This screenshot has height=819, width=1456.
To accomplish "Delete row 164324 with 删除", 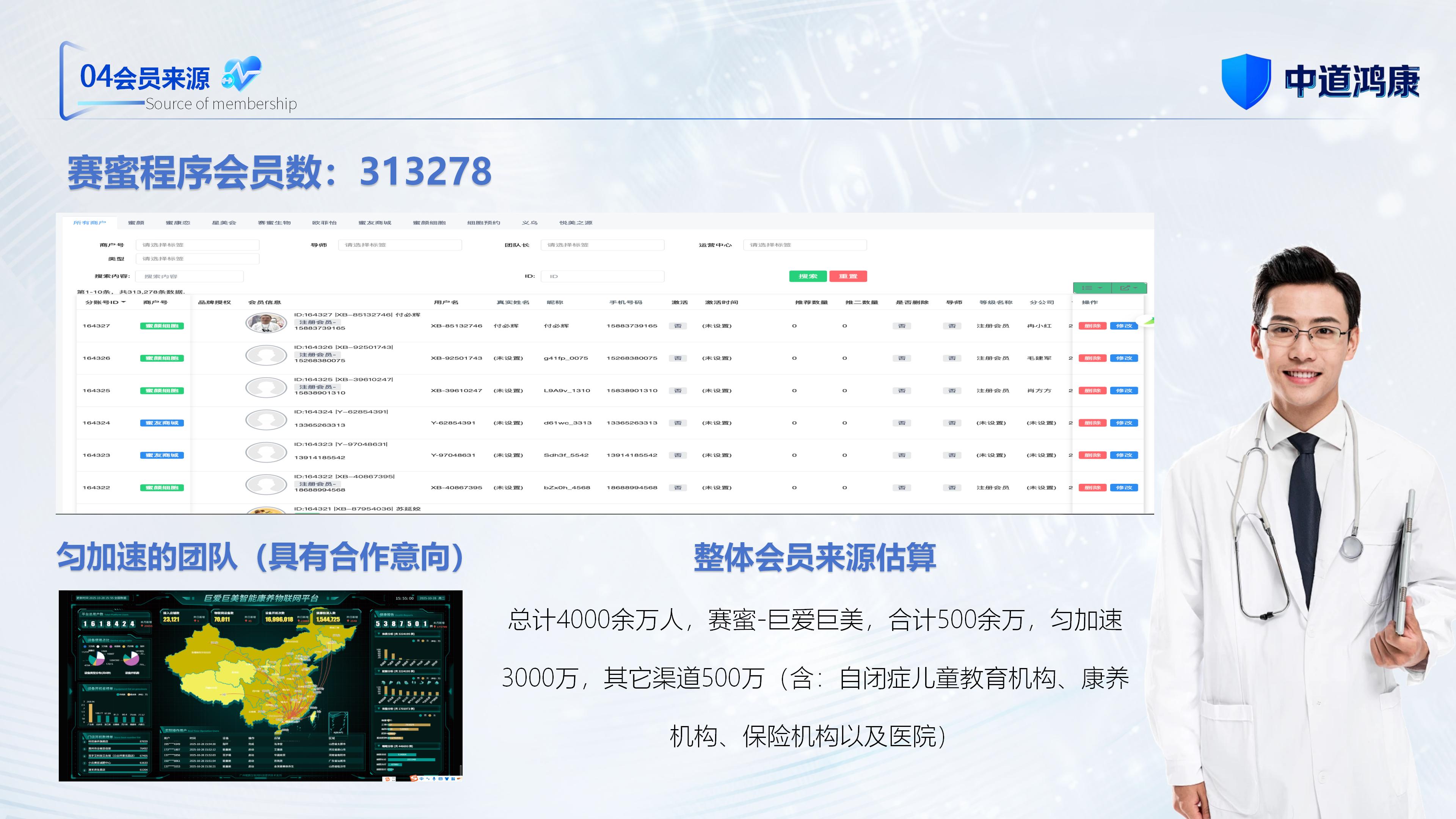I will click(x=1092, y=423).
